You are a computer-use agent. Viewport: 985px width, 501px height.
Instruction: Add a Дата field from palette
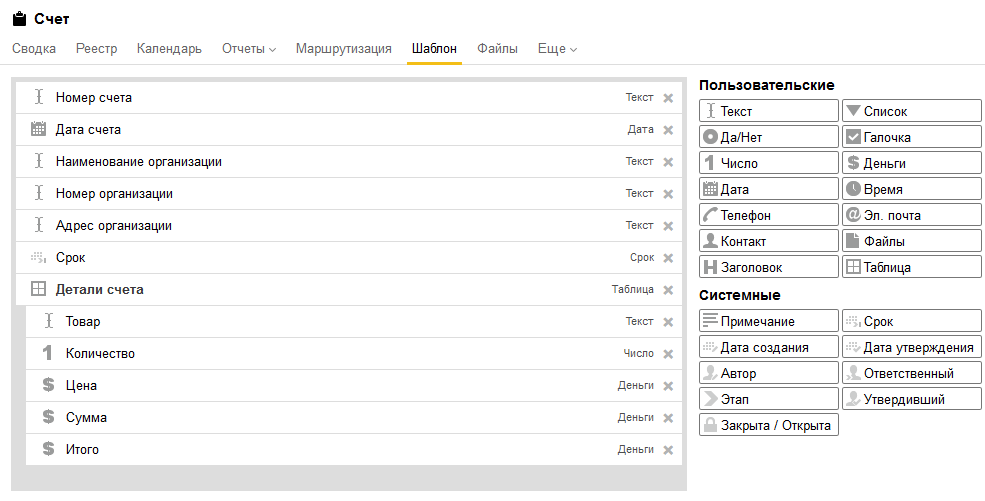coord(768,189)
